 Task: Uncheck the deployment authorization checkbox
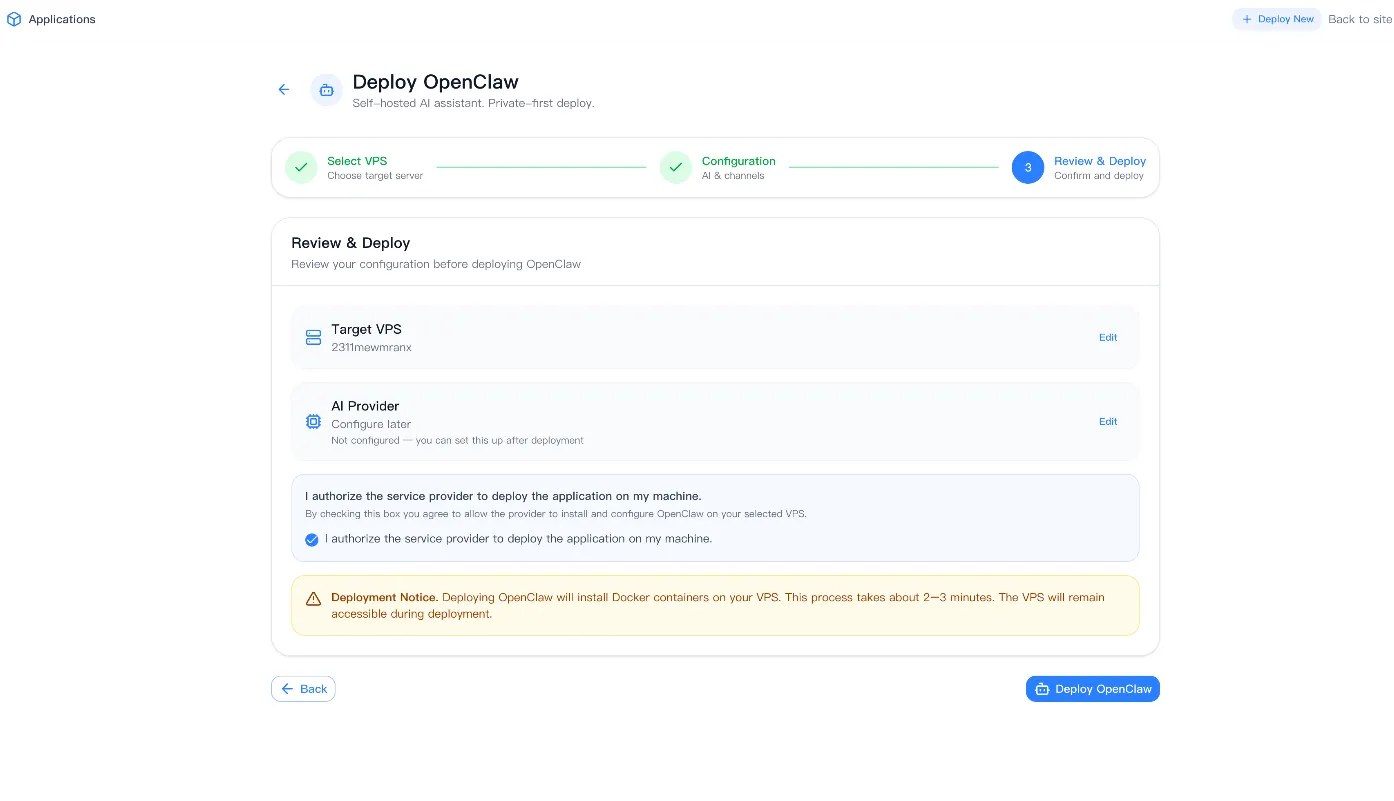click(312, 539)
